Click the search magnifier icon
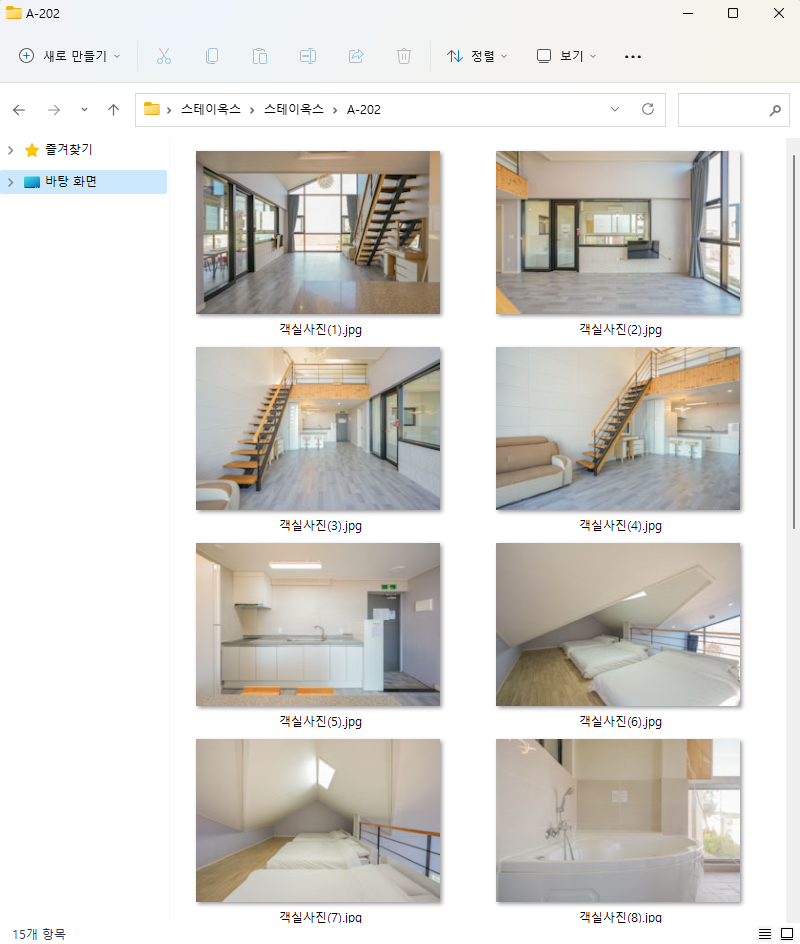 pyautogui.click(x=775, y=110)
